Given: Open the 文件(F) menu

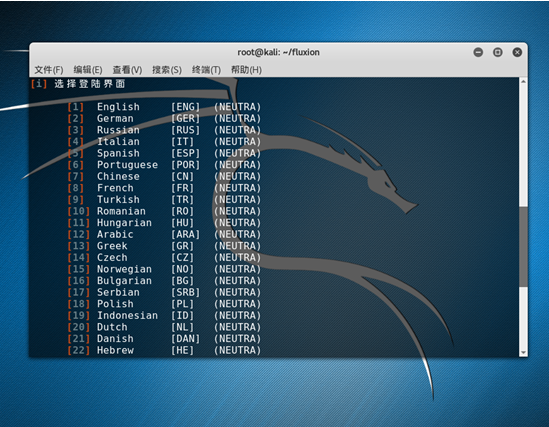Looking at the screenshot, I should pyautogui.click(x=49, y=70).
